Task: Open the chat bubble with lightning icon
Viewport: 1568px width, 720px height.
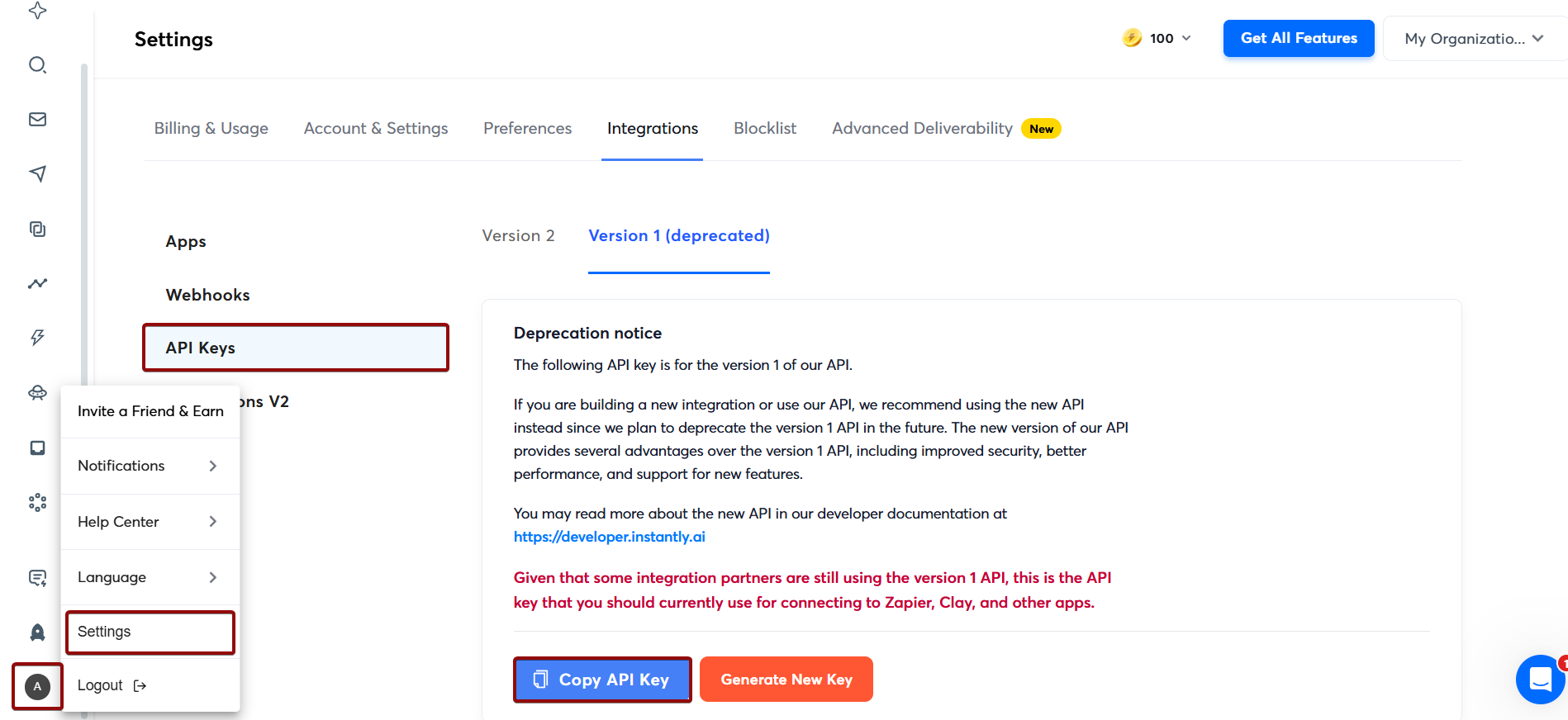Action: tap(37, 578)
